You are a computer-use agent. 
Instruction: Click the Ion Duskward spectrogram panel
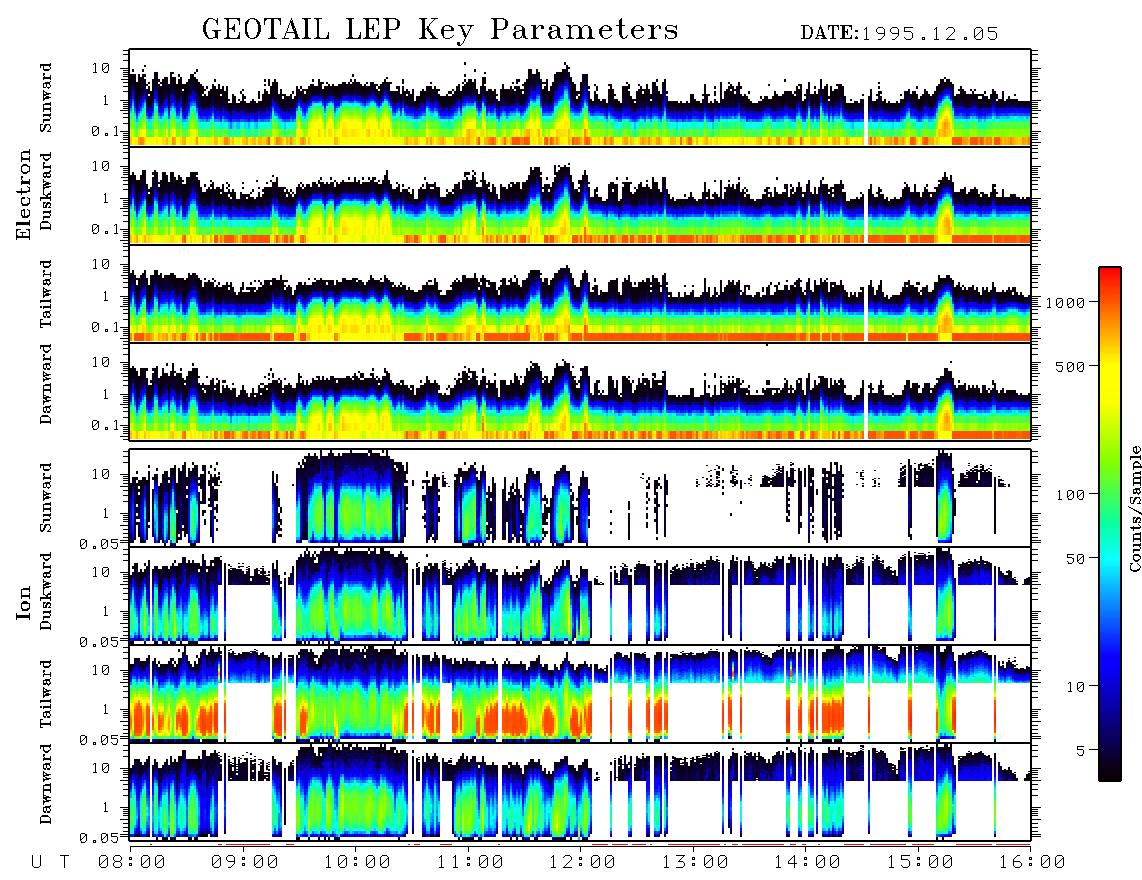click(580, 595)
